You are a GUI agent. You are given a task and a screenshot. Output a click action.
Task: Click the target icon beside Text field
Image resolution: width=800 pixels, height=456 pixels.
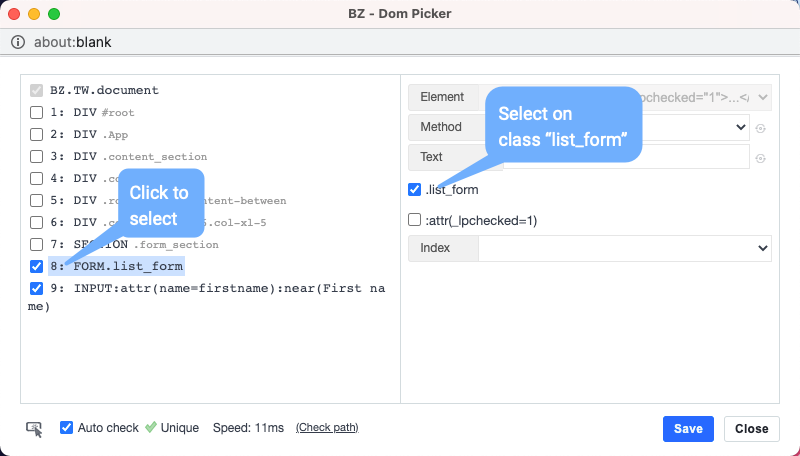tap(760, 159)
